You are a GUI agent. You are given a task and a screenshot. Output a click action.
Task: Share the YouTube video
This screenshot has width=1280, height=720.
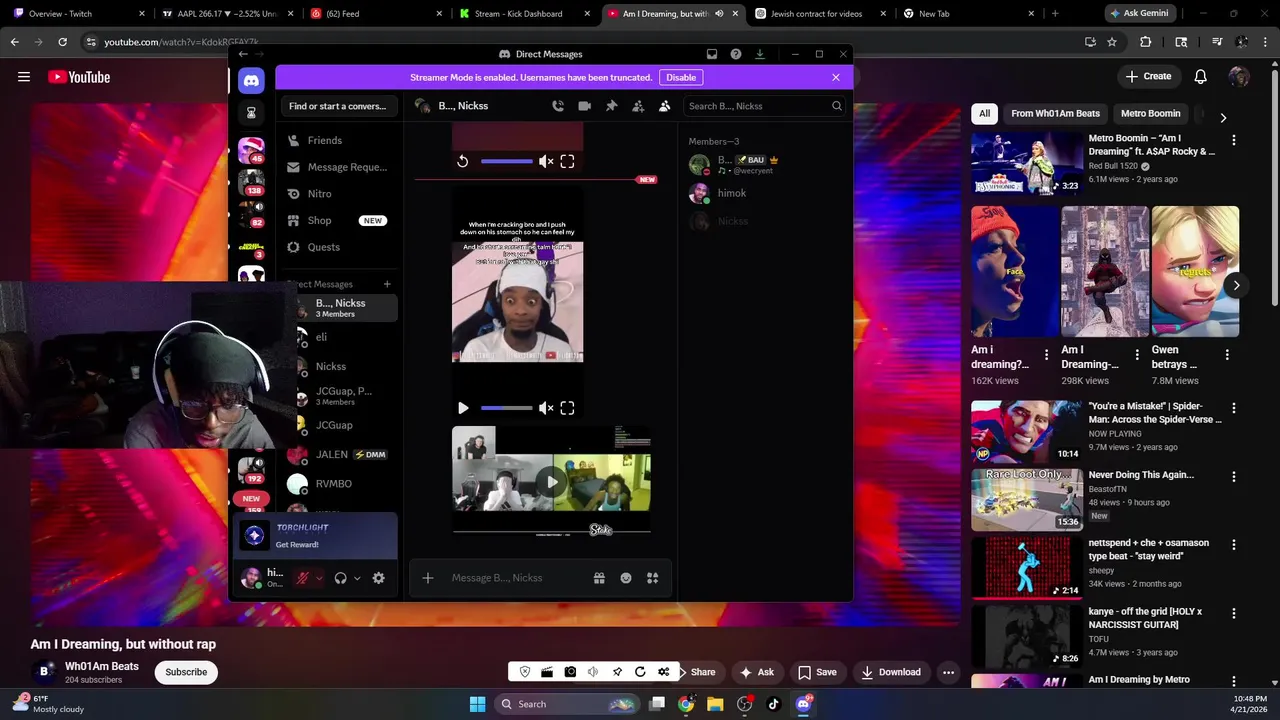(697, 672)
